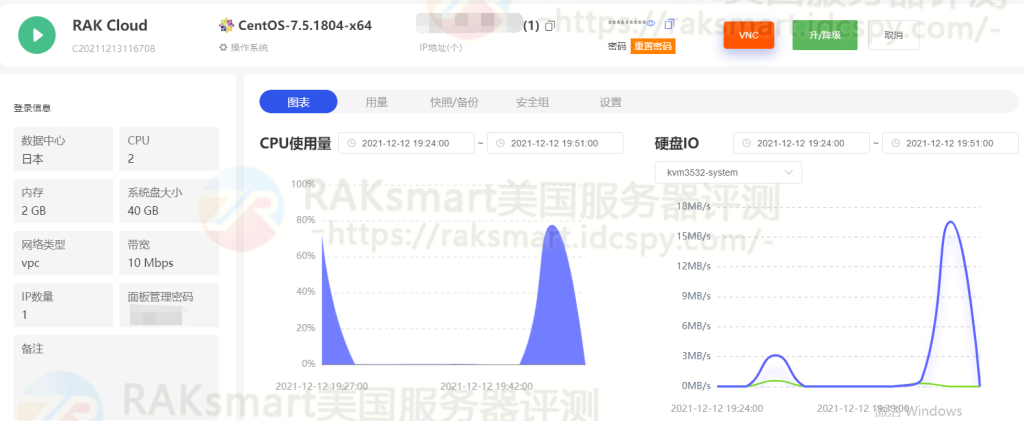Click the CentOS-7.5.1804-x64 OS name
The height and width of the screenshot is (421, 1024).
click(305, 25)
